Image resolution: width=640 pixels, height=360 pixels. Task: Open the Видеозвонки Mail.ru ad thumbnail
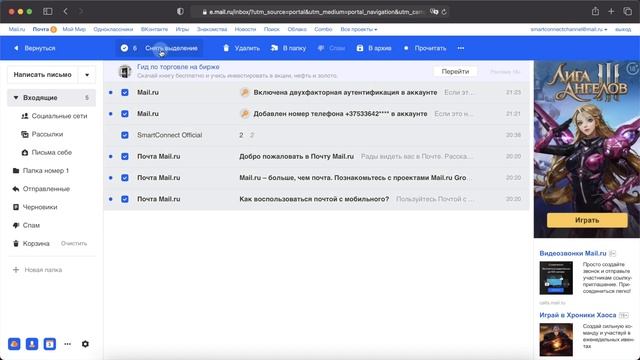[556, 278]
